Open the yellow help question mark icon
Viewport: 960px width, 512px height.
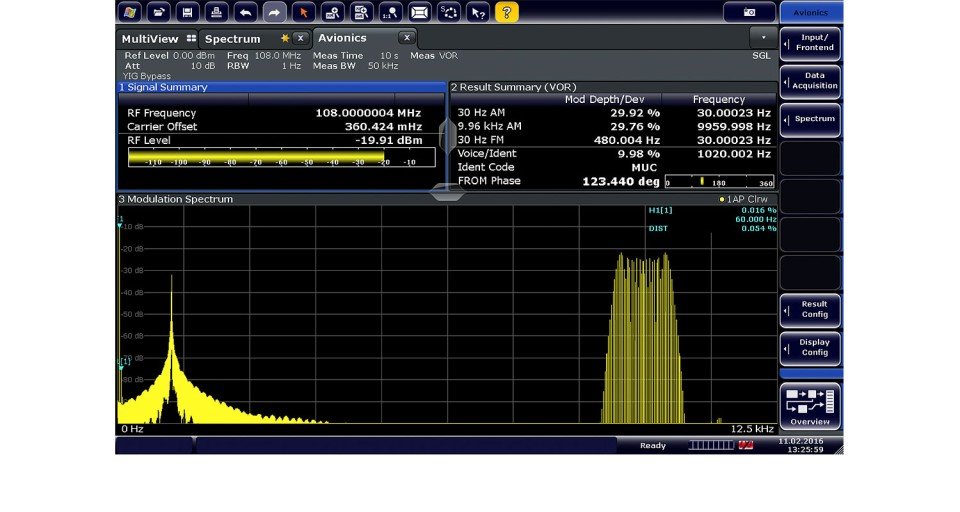coord(507,12)
